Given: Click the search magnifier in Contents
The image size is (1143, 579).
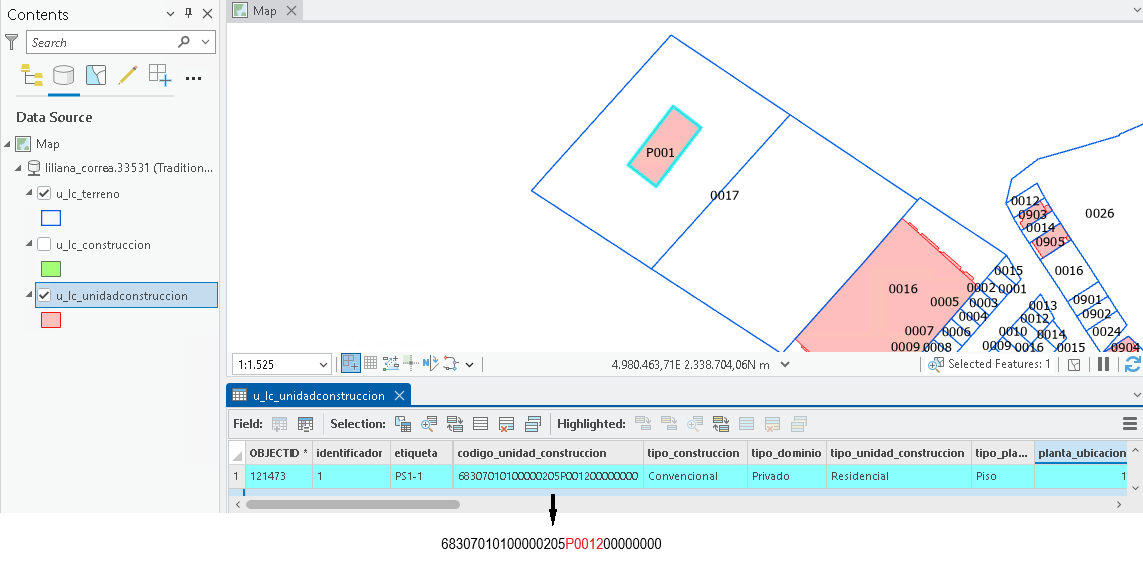Looking at the screenshot, I should coord(184,42).
